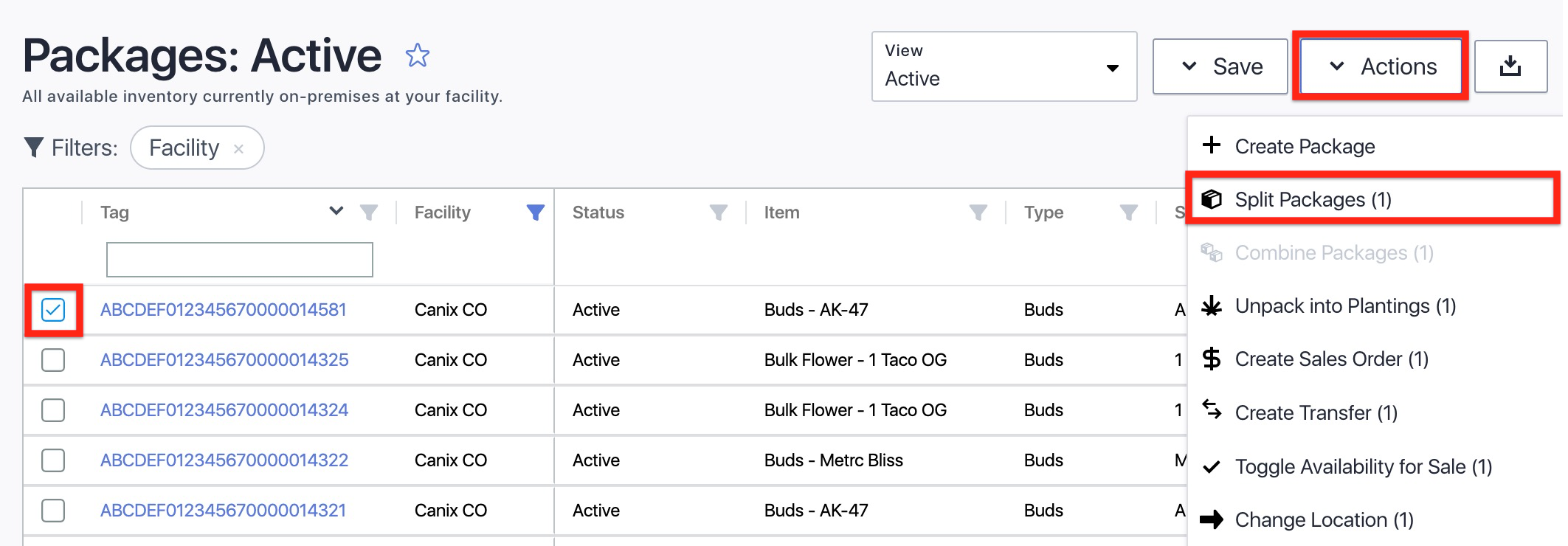1568x546 pixels.
Task: Click the Facility column header
Action: tap(443, 212)
